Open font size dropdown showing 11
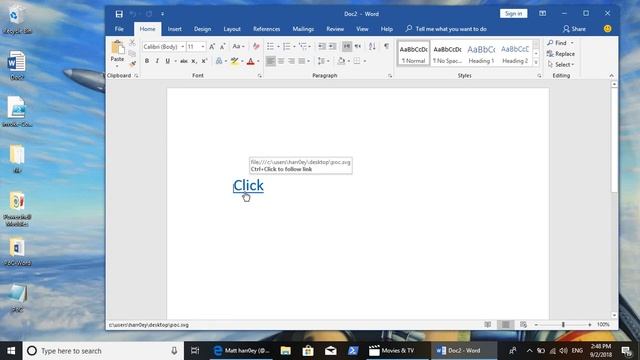Screen dimensions: 640x360 tap(203, 47)
